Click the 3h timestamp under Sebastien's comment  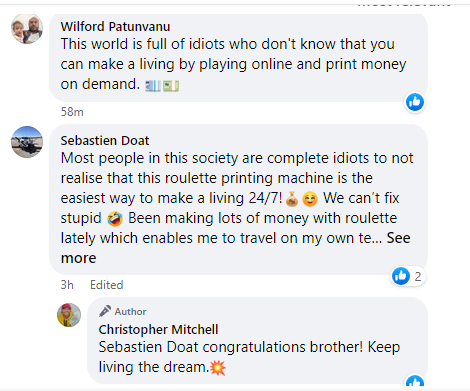[67, 285]
